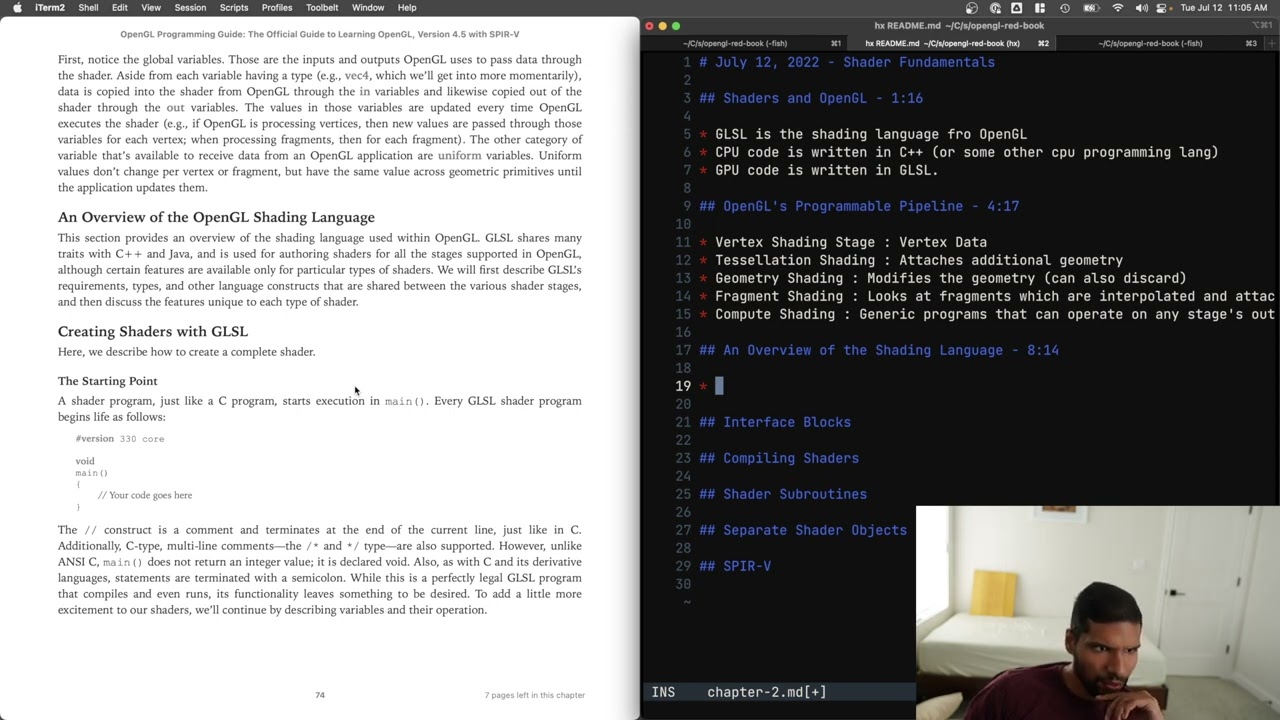The image size is (1280, 720).
Task: Click the locked circular status icon in menu bar
Action: pyautogui.click(x=995, y=8)
